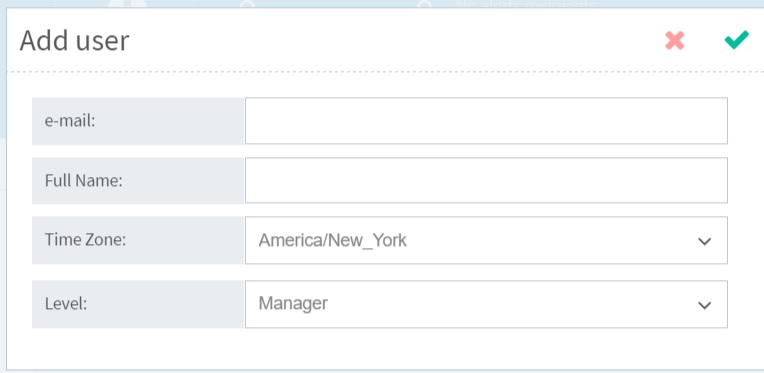Open the Time Zone dropdown
The image size is (764, 373).
click(x=486, y=240)
